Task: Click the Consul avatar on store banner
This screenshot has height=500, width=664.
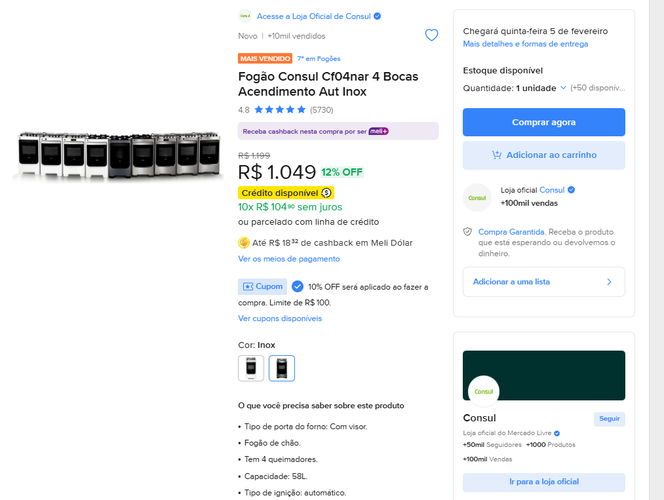Action: [484, 391]
